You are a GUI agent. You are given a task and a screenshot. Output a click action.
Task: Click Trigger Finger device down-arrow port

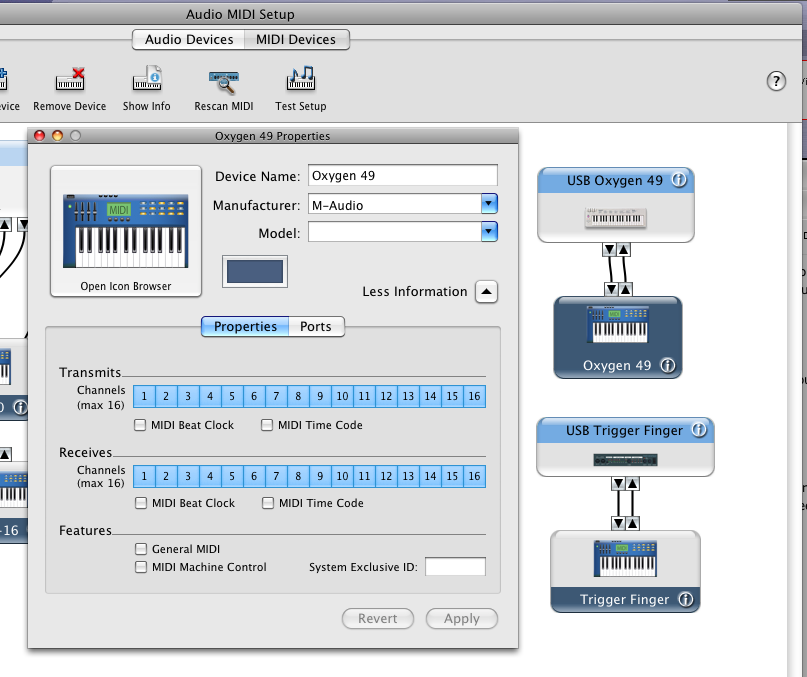(618, 524)
